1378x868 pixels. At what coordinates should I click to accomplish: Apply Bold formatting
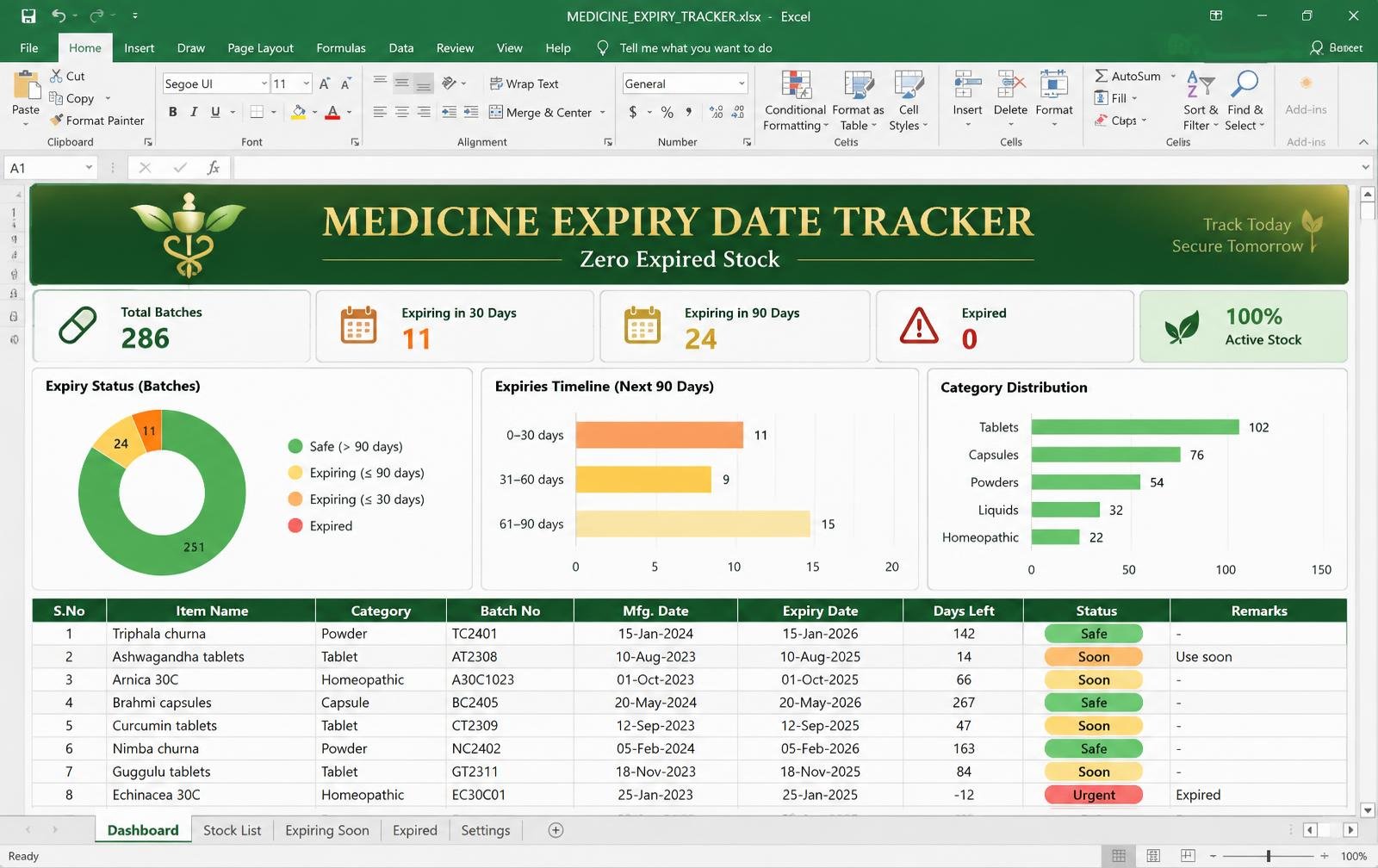(172, 112)
